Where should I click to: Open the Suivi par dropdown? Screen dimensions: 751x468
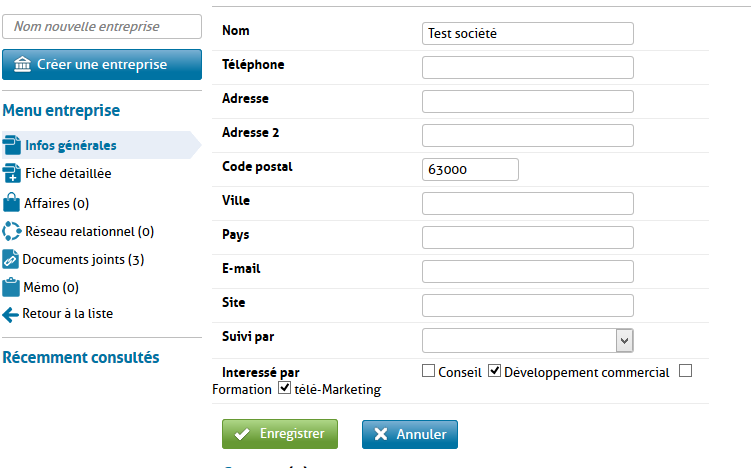click(x=624, y=340)
